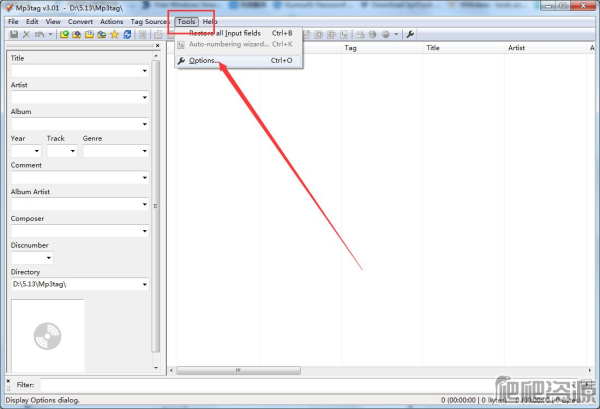Click the blue Refresh arrows icon
This screenshot has height=409, width=600.
tap(127, 34)
